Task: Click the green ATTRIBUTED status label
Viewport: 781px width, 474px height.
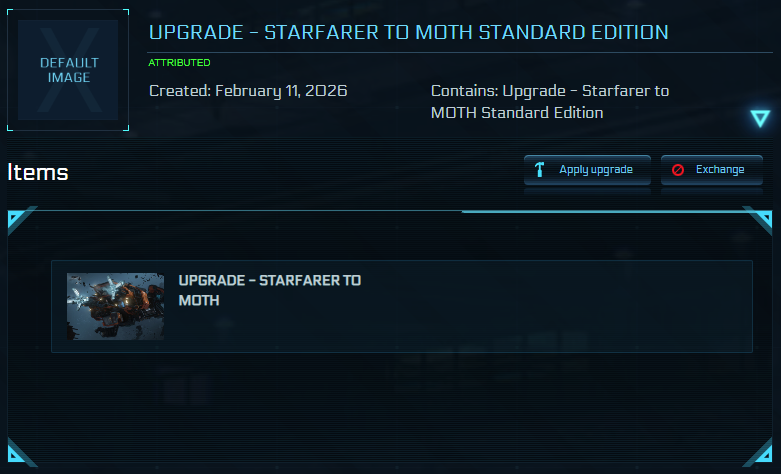Action: (179, 62)
